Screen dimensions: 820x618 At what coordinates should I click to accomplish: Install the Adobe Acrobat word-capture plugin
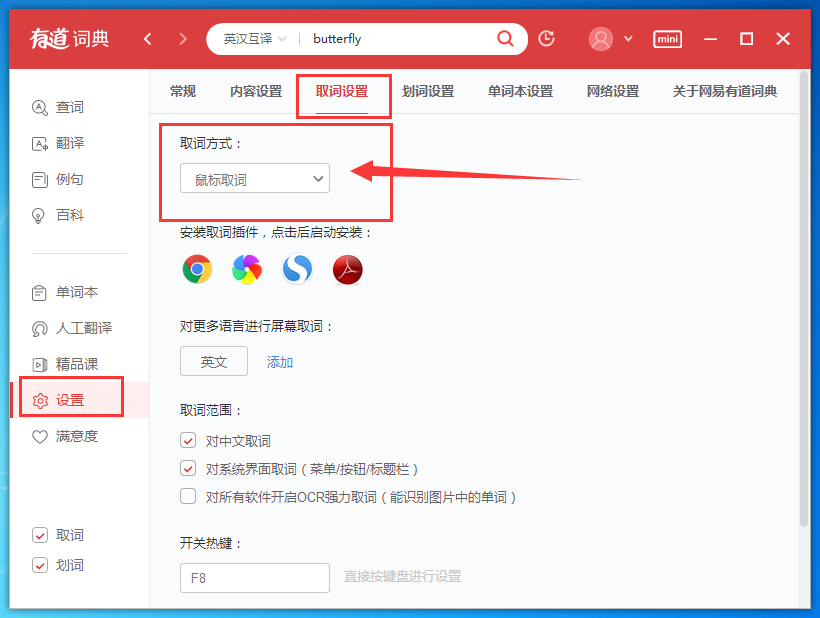pos(347,268)
